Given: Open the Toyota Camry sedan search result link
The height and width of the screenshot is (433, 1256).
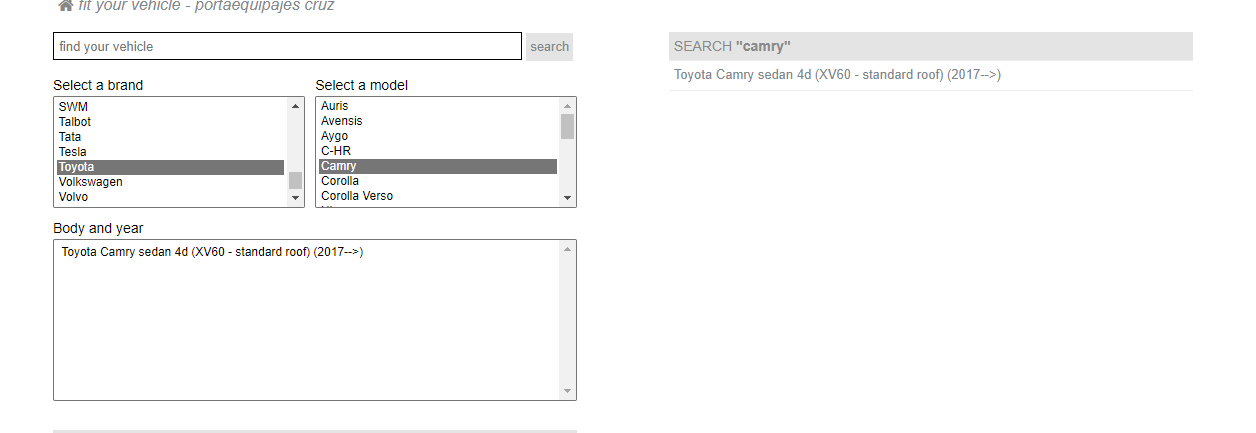Looking at the screenshot, I should coord(837,75).
